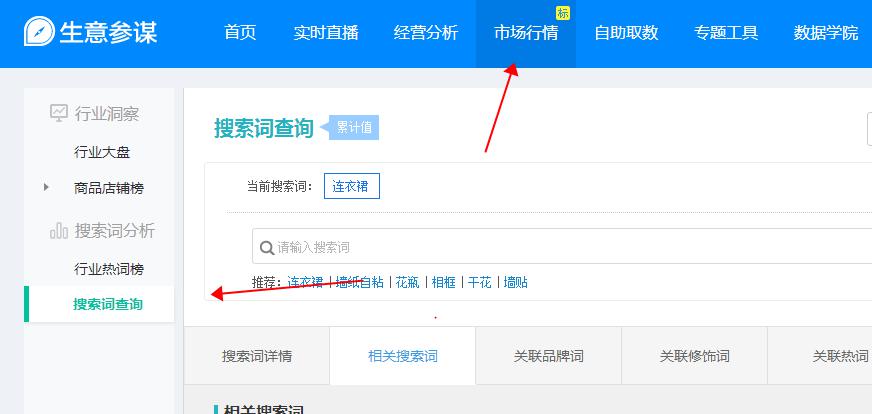Click the yellow 标 badge on 市场行情
Screen dimensions: 872x414
tap(562, 13)
